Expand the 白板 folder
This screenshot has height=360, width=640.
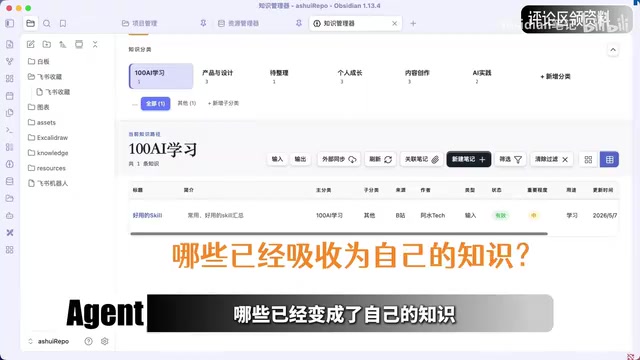tap(38, 61)
